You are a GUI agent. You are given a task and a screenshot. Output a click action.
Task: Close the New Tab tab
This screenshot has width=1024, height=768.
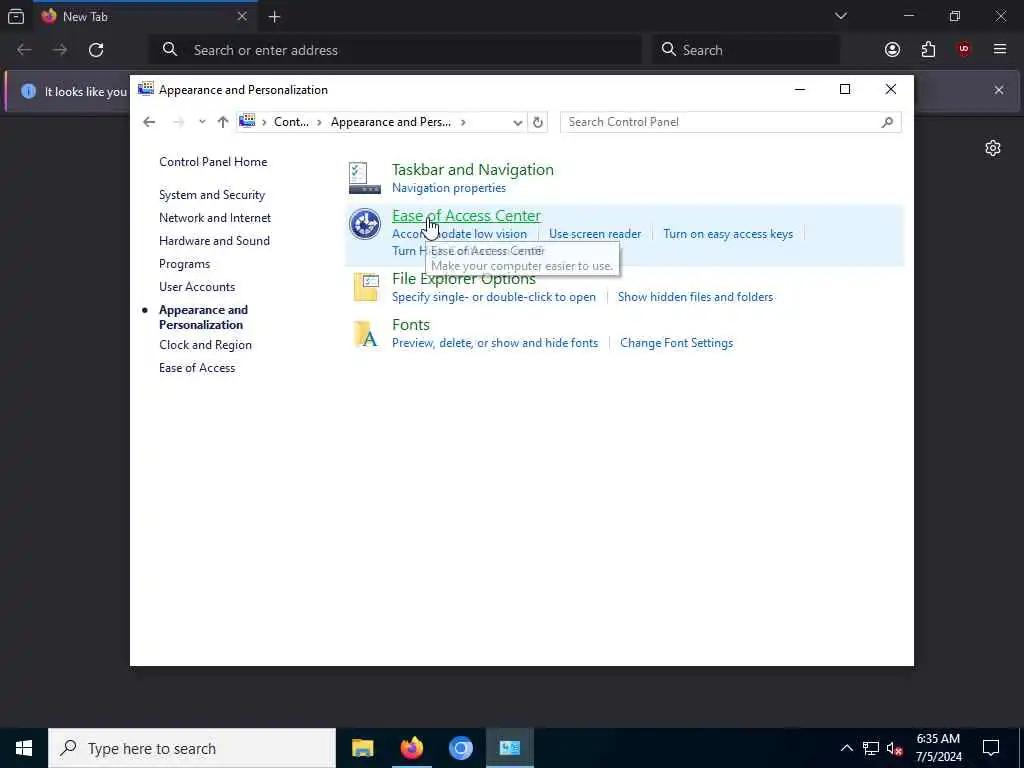pyautogui.click(x=242, y=16)
